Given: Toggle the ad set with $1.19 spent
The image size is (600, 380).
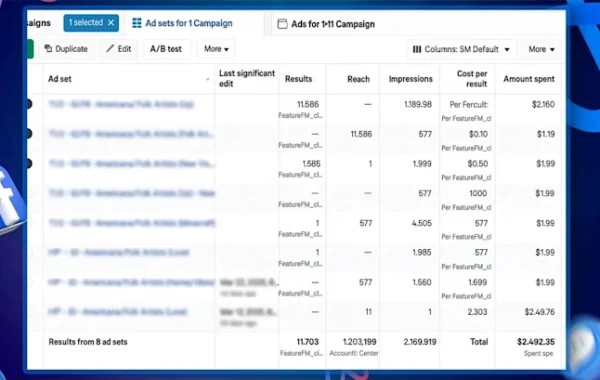Looking at the screenshot, I should point(29,134).
